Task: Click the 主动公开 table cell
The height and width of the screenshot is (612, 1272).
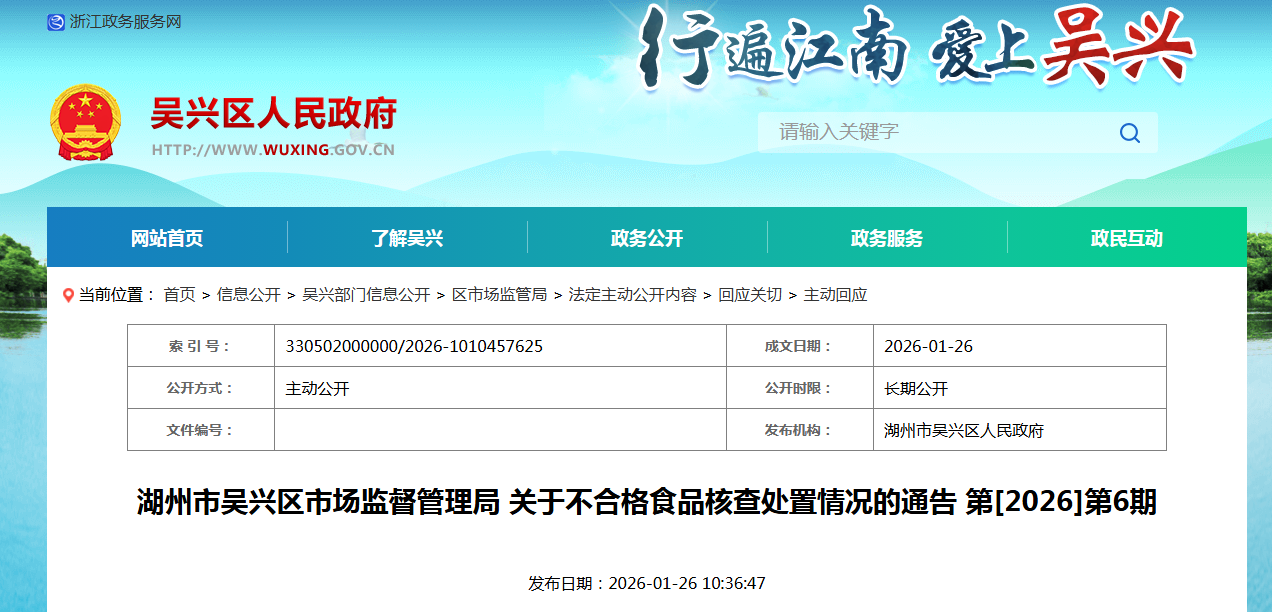Action: point(500,388)
